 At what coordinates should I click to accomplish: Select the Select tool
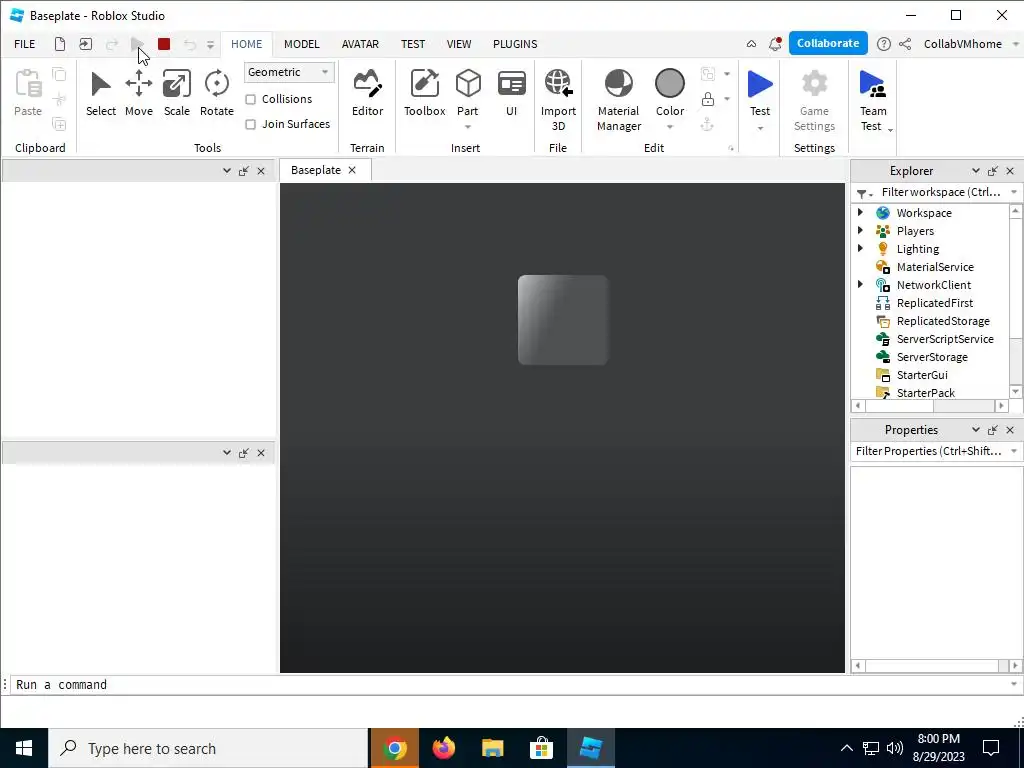coord(101,93)
